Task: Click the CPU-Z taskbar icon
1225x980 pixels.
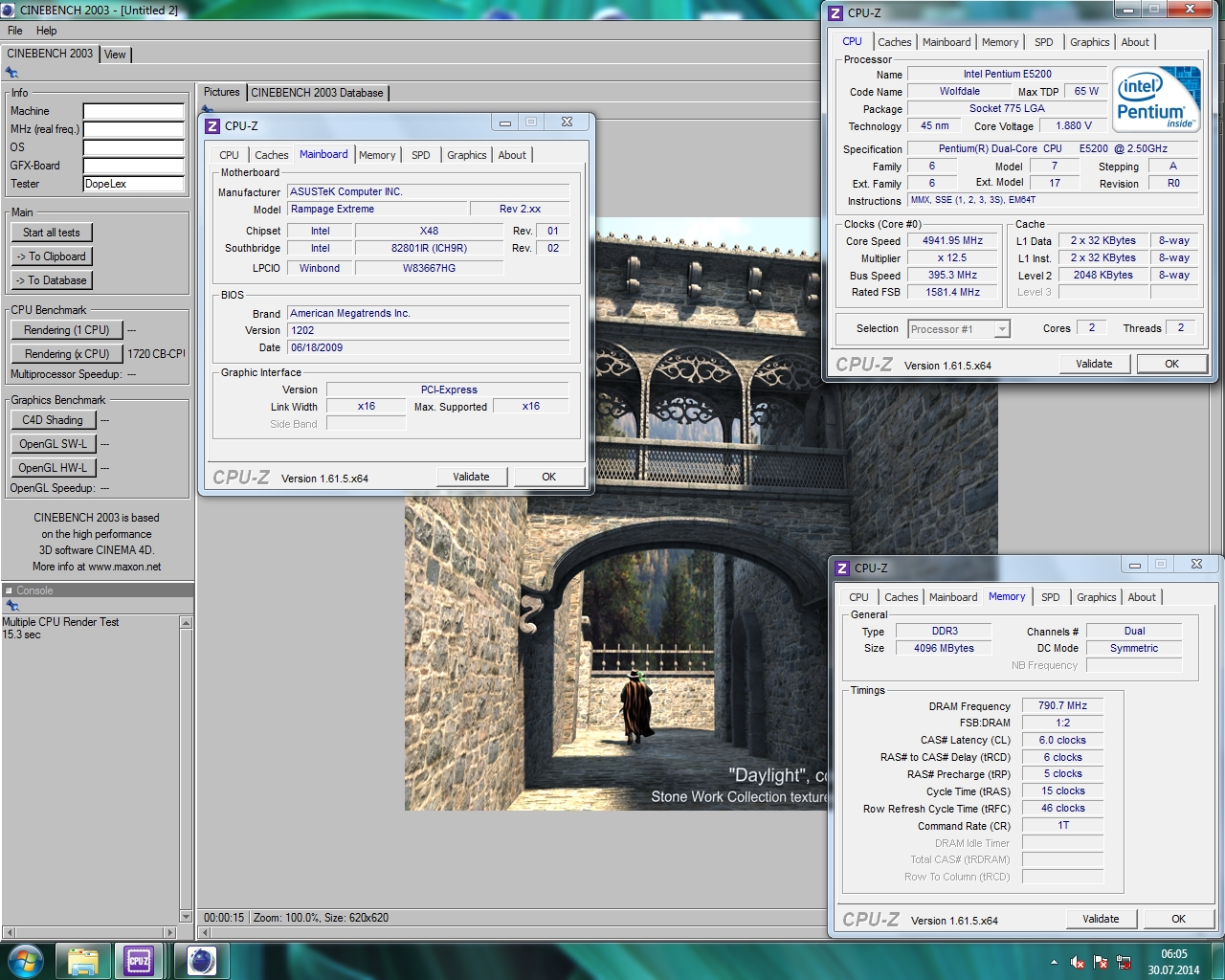Action: [139, 961]
